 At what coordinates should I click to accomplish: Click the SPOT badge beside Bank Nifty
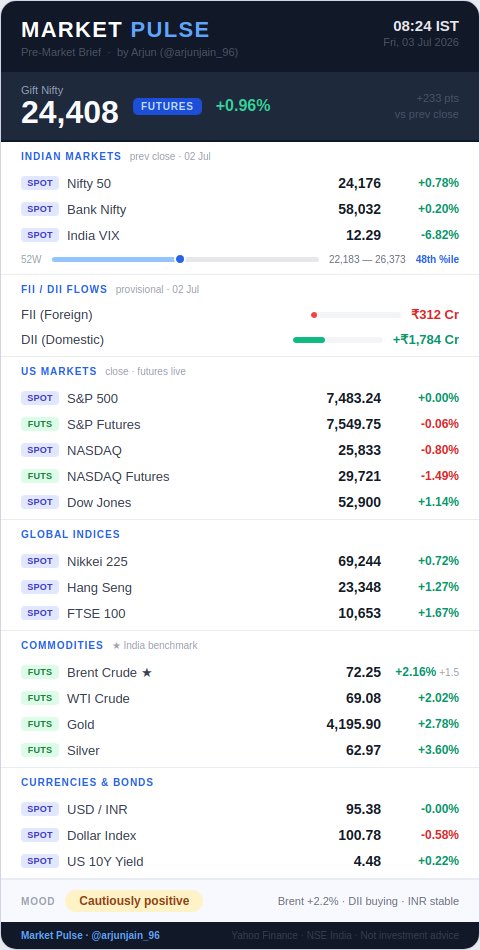point(40,209)
